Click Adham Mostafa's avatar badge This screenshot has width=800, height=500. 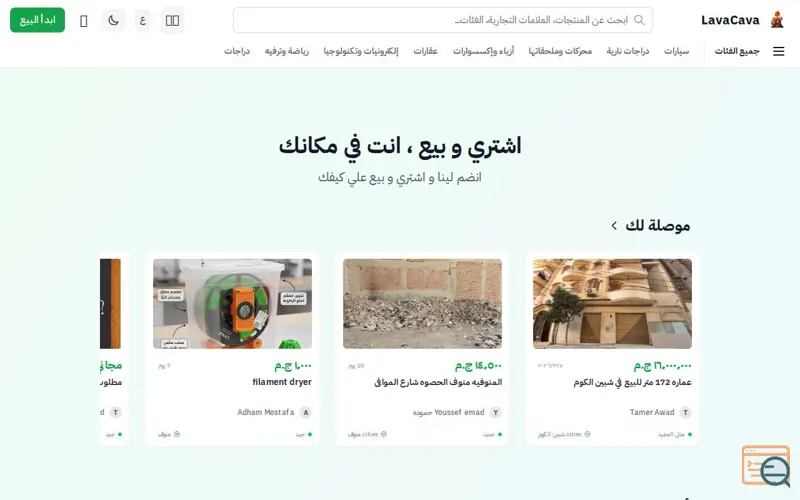[306, 412]
